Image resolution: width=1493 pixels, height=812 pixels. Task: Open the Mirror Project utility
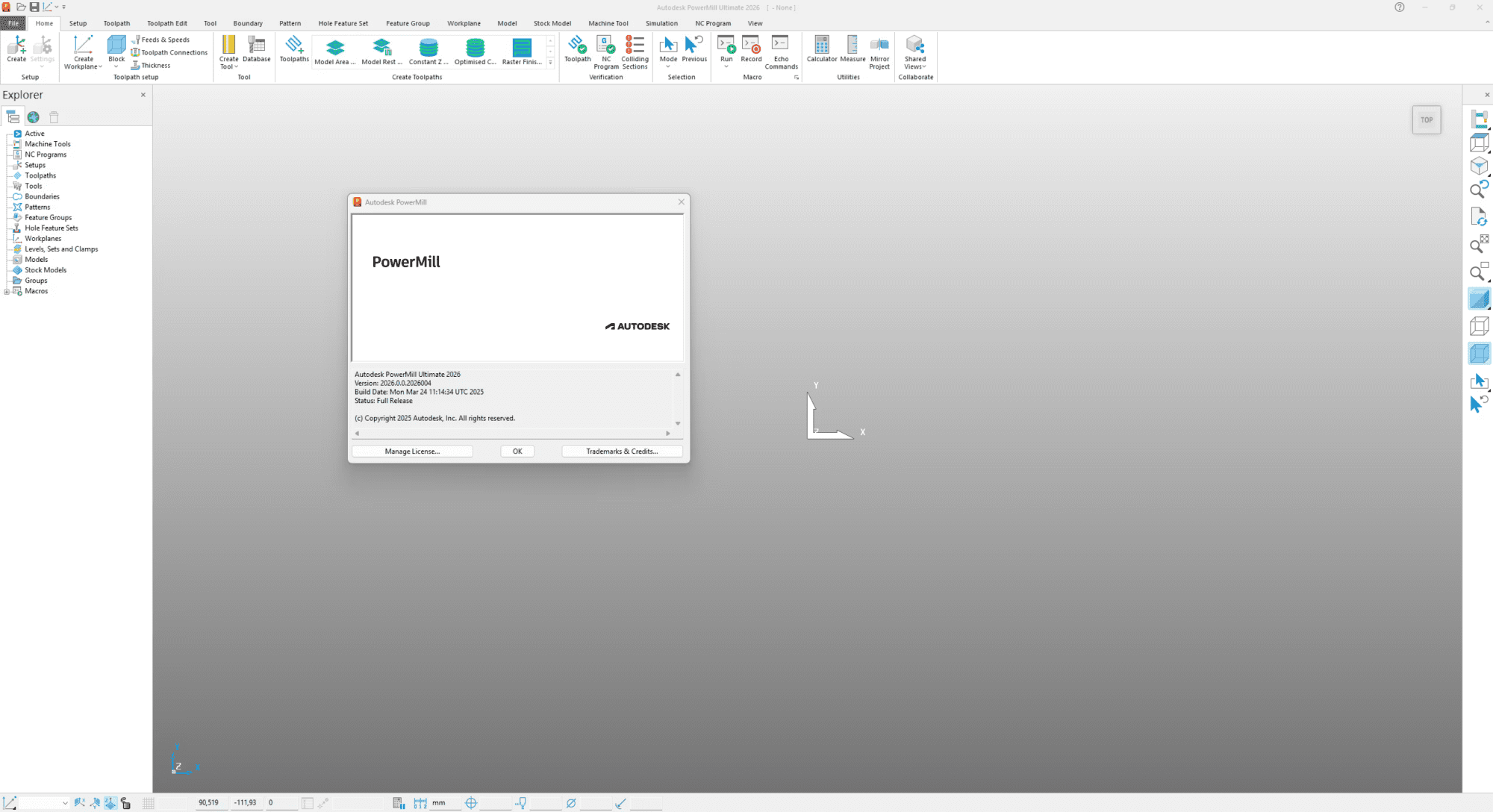pyautogui.click(x=879, y=49)
